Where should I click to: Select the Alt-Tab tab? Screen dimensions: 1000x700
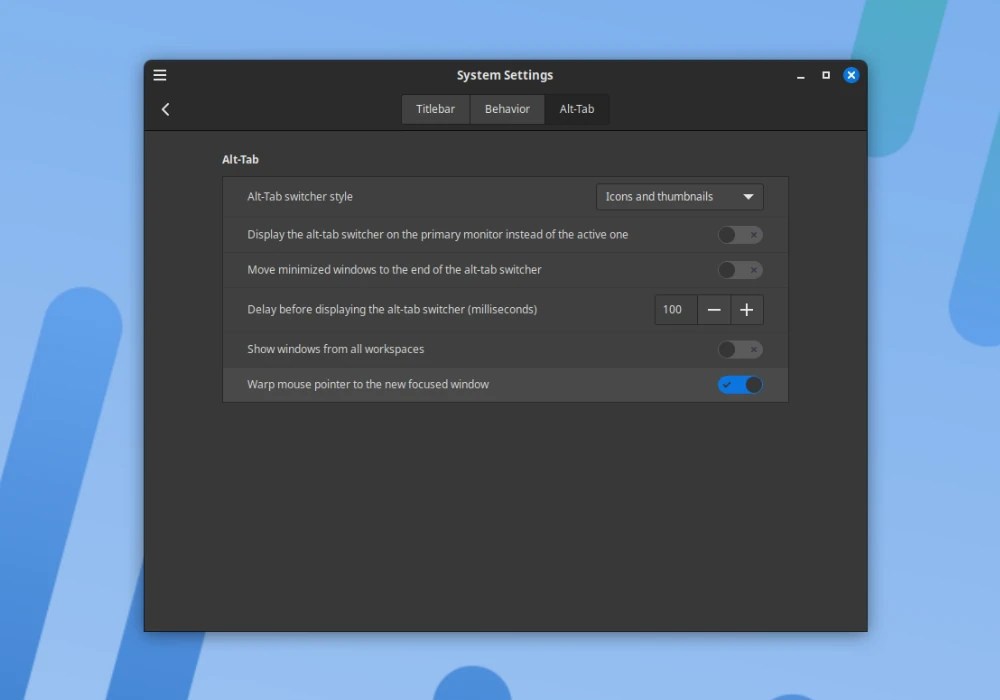click(x=577, y=109)
